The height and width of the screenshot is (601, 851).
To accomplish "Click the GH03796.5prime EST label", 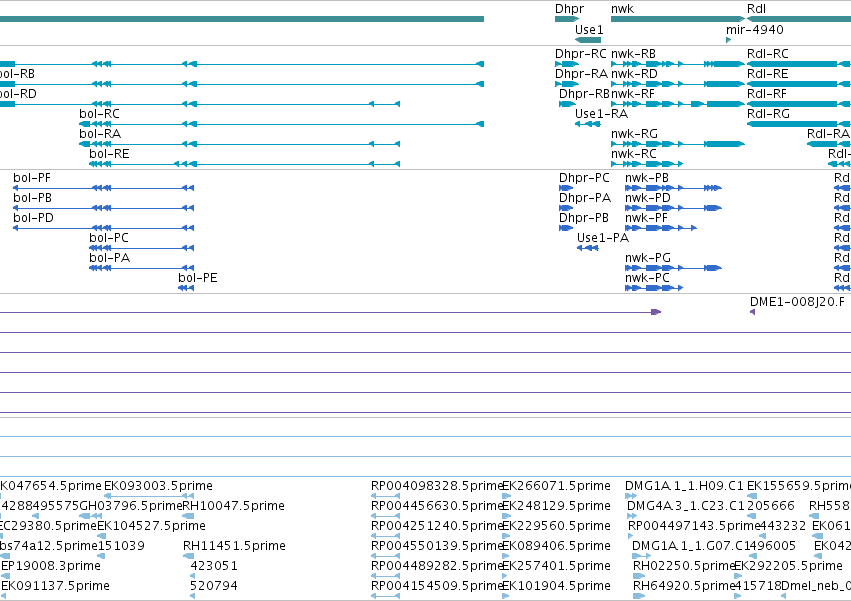I will [x=131, y=505].
